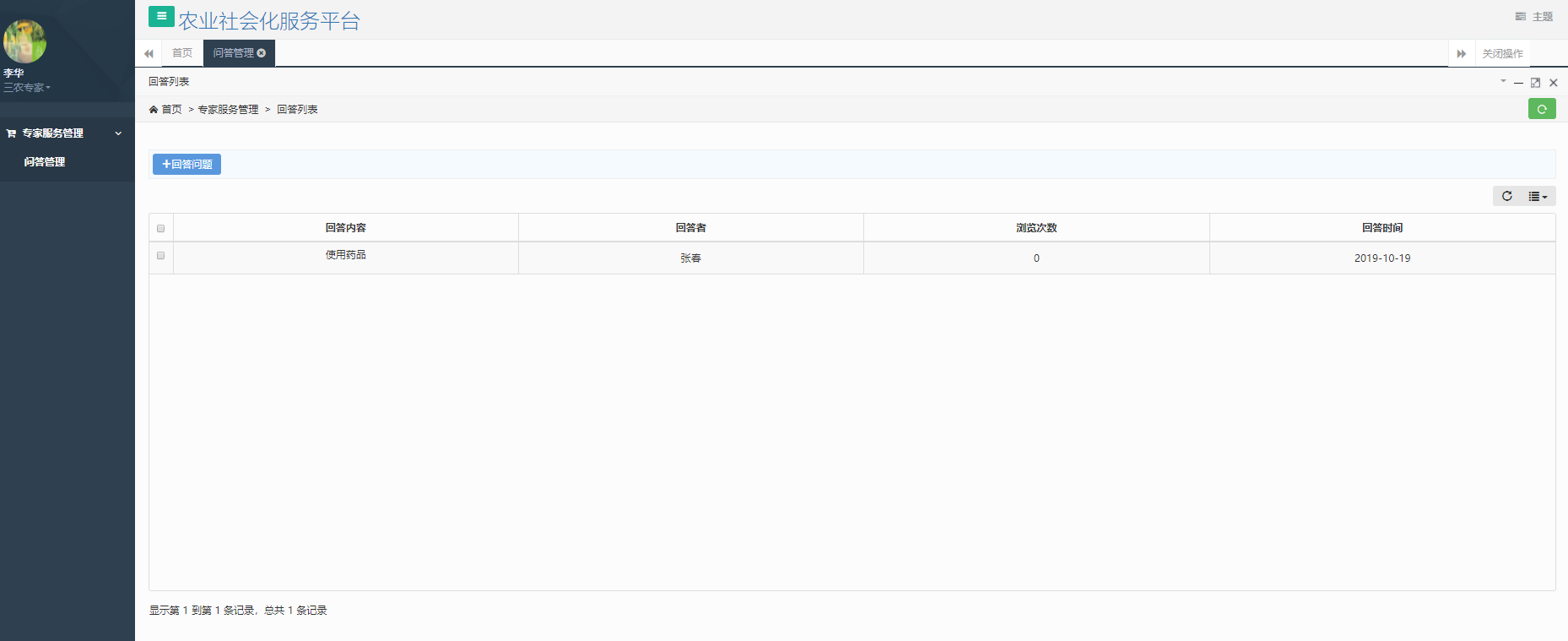Open the small panel options caret

pos(1503,81)
